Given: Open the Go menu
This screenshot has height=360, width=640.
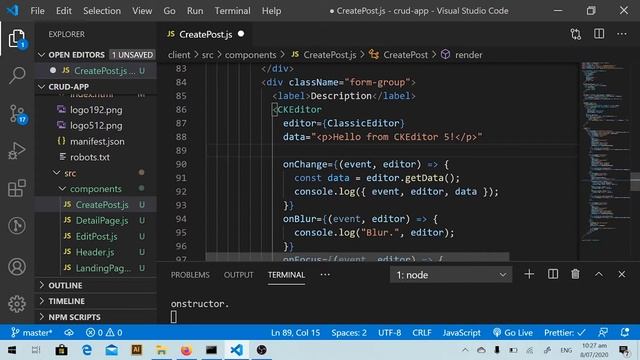Looking at the screenshot, I should click(169, 11).
